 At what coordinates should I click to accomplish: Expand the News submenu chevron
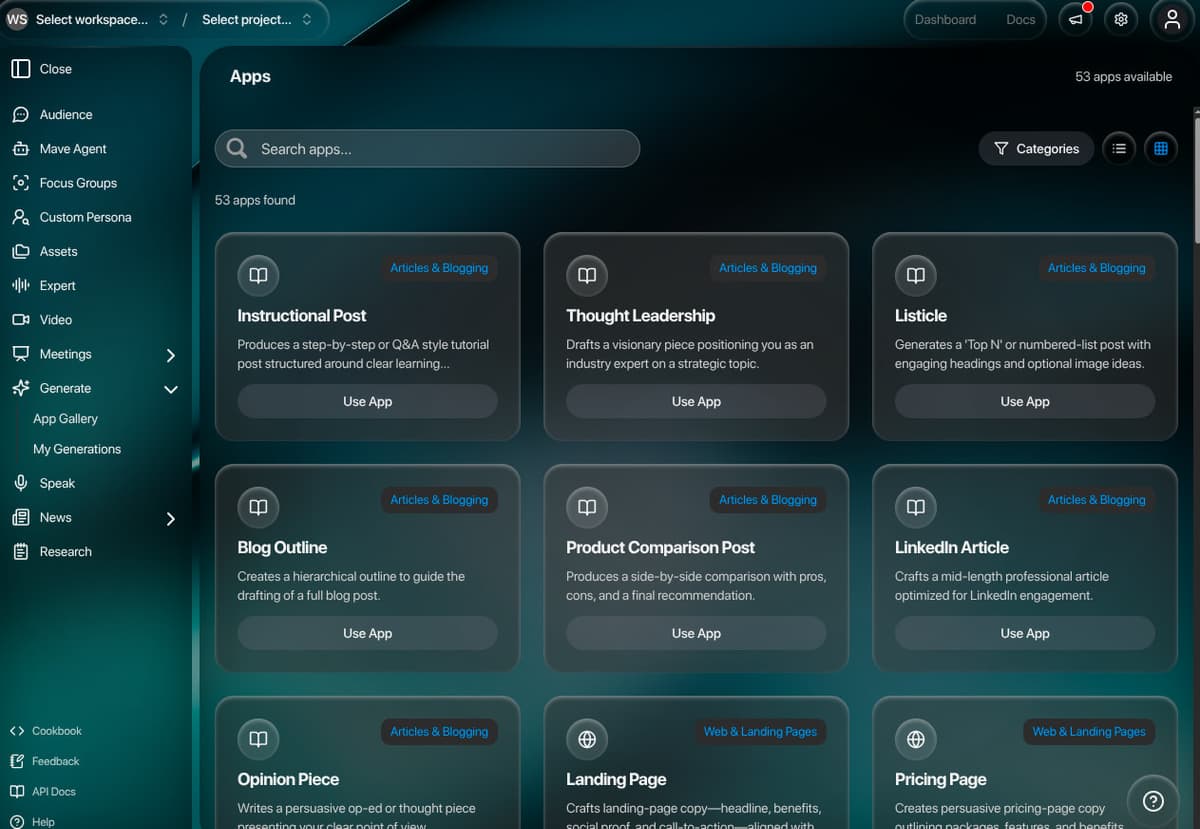click(170, 519)
